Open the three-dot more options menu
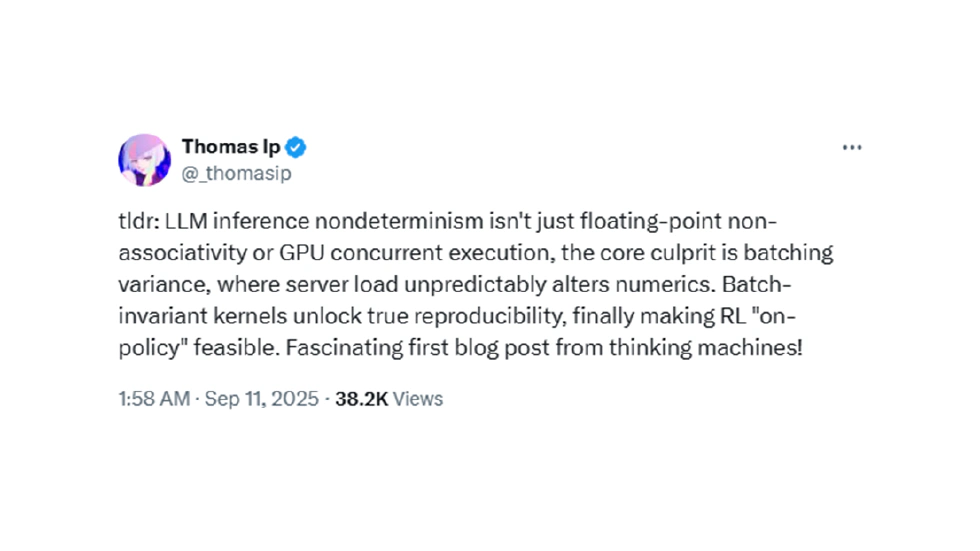Viewport: 980px width, 551px height. [852, 148]
